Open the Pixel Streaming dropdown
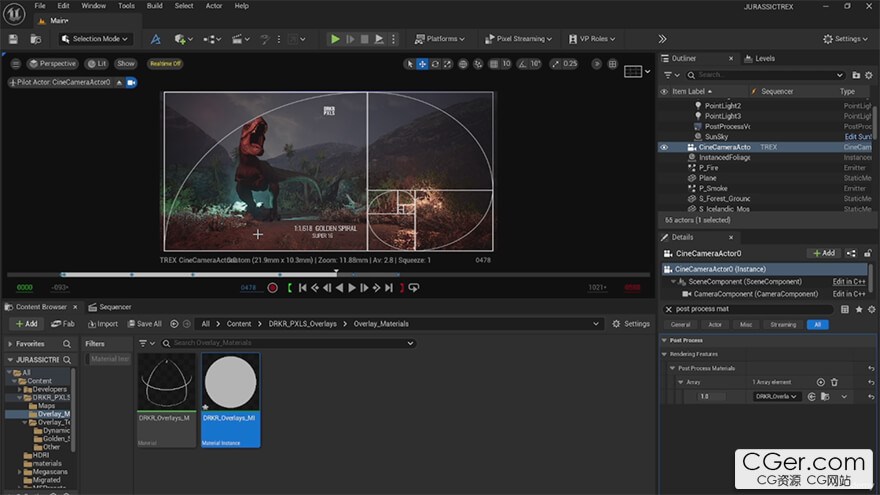Image resolution: width=880 pixels, height=495 pixels. (x=518, y=39)
